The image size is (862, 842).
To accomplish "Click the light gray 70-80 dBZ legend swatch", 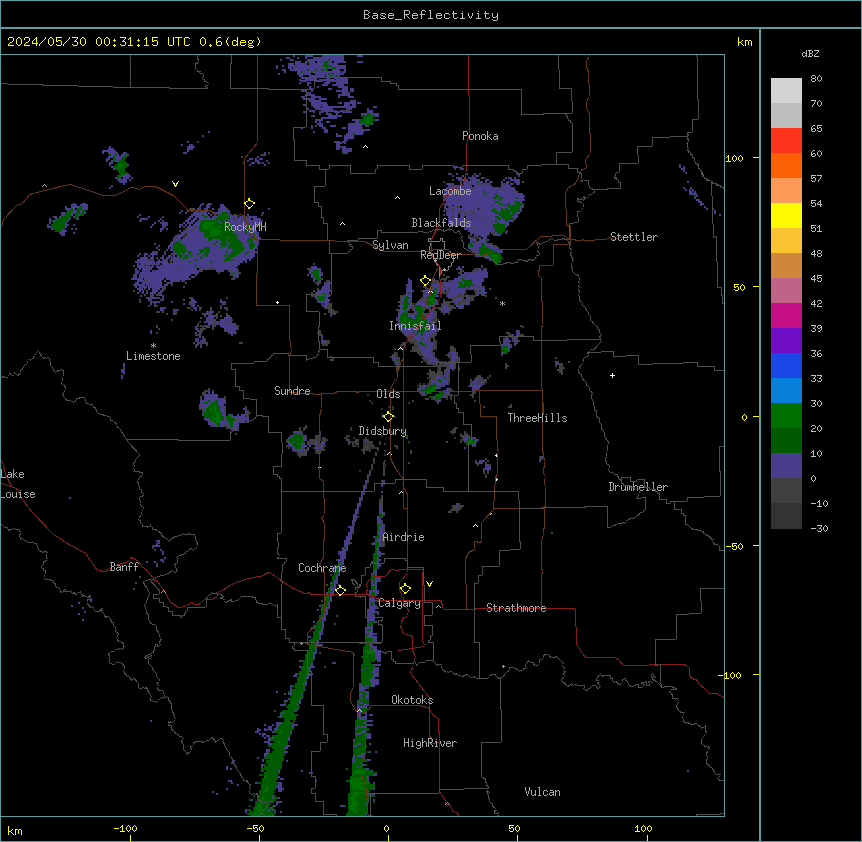I will 786,91.
